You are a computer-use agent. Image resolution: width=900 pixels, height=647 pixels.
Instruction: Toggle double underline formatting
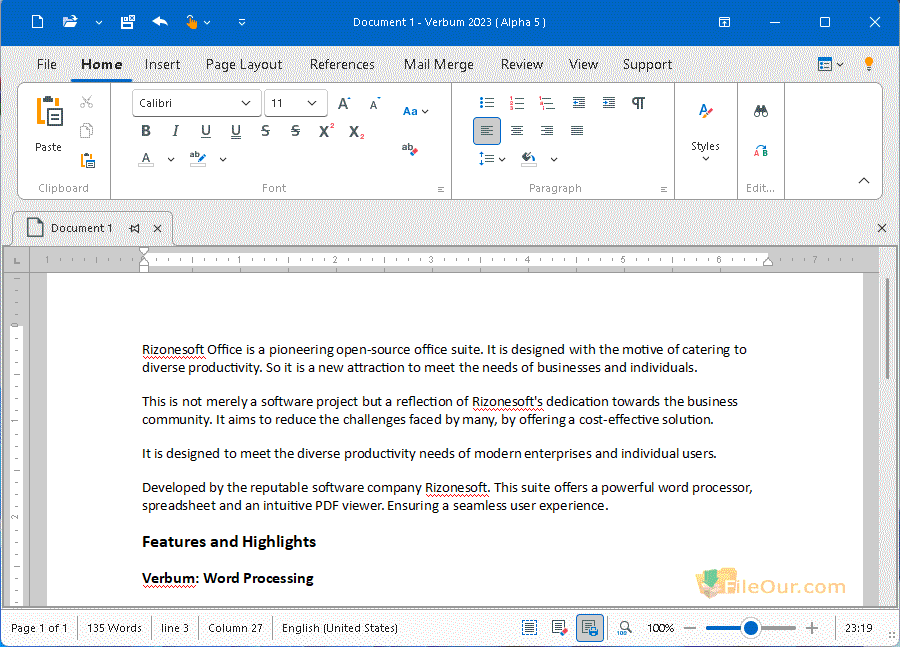(235, 131)
